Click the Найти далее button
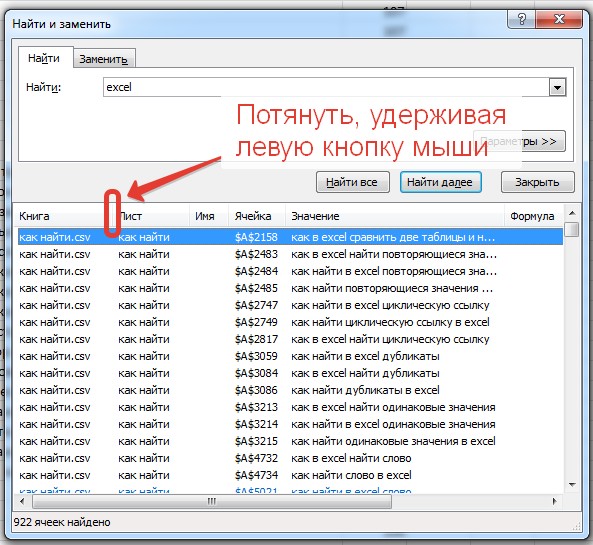 [x=440, y=182]
